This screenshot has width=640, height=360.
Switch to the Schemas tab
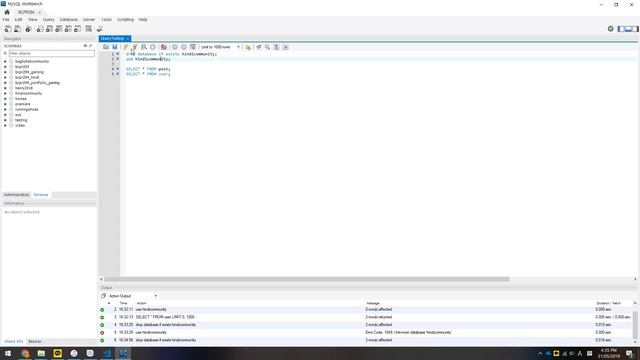click(x=40, y=195)
